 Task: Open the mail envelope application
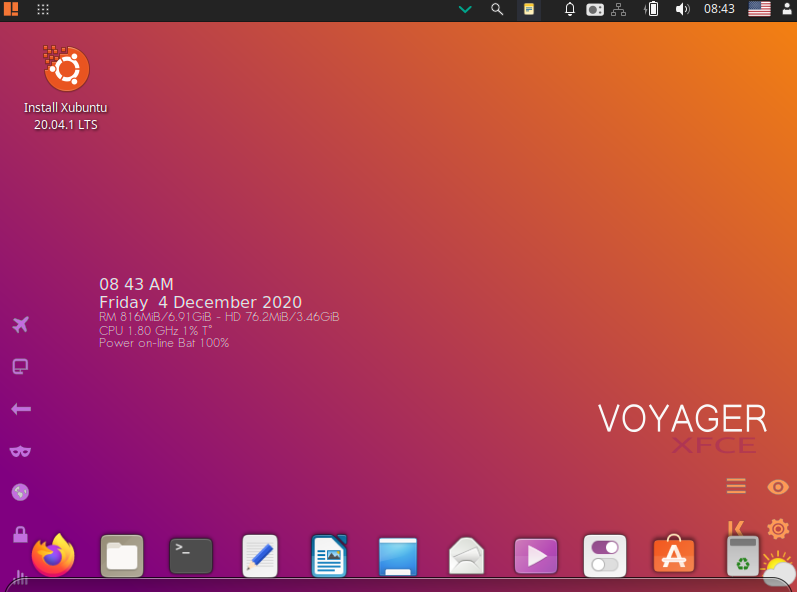(x=467, y=556)
